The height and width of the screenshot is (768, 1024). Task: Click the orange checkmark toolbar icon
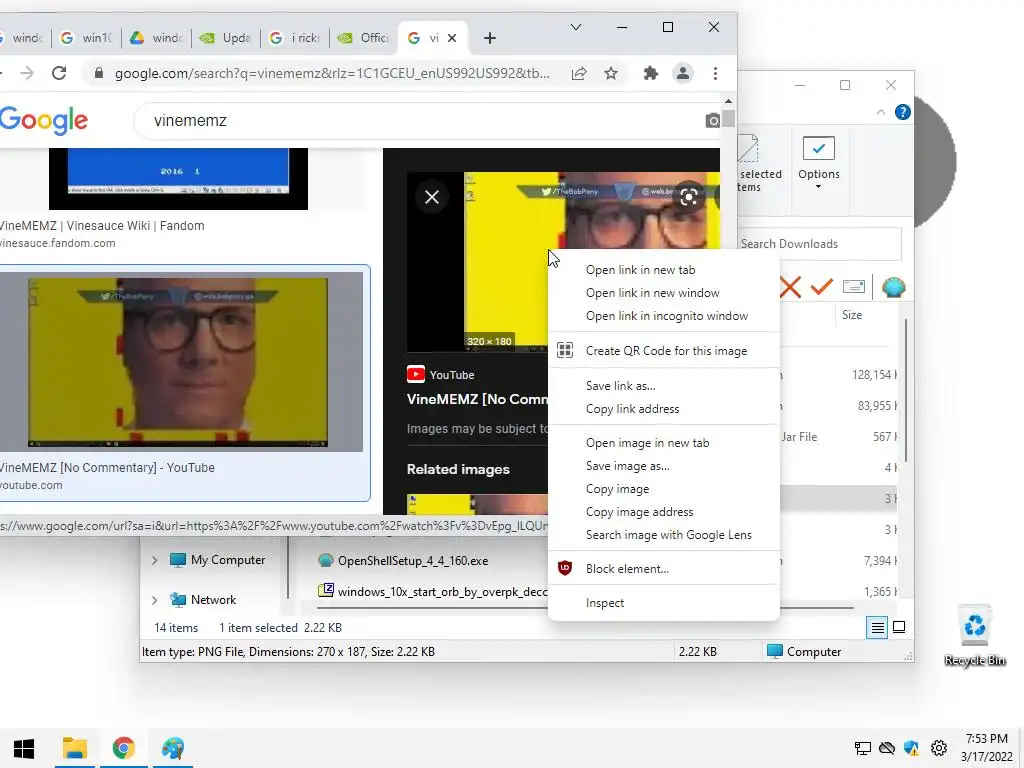point(822,287)
